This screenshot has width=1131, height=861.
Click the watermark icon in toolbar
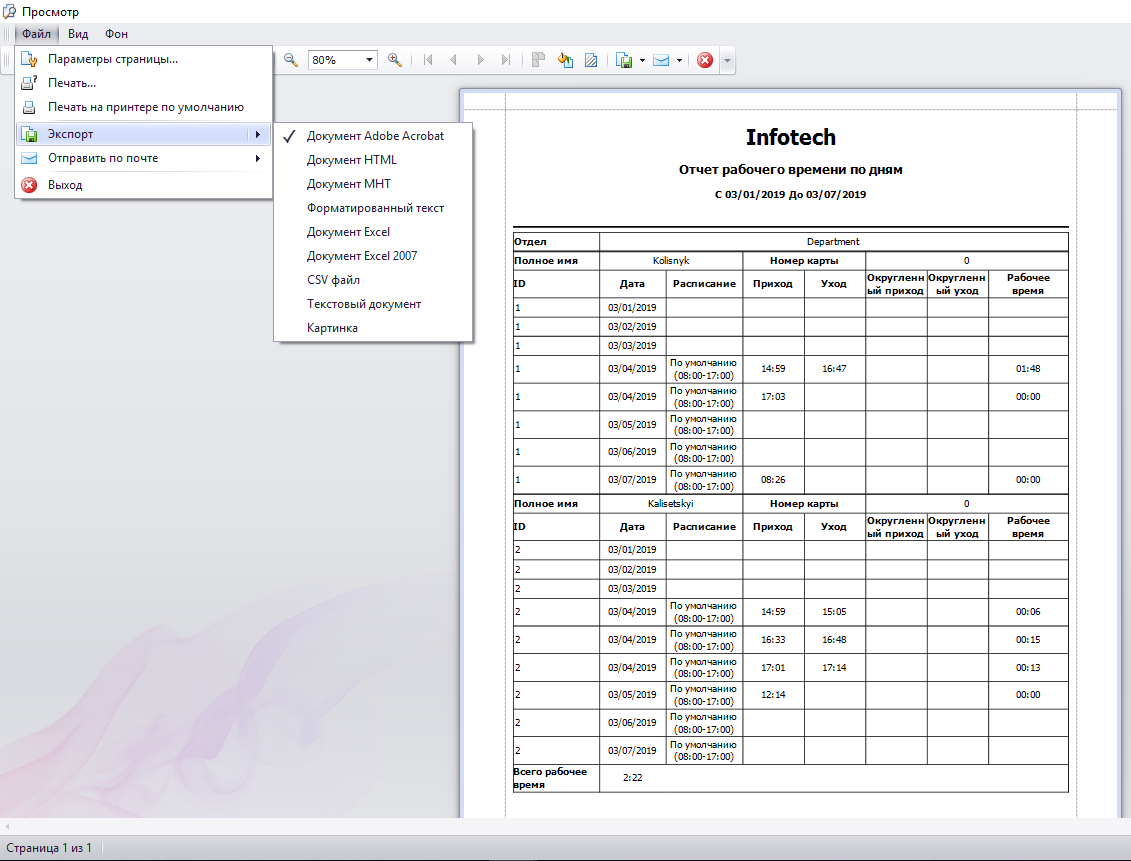coord(591,60)
